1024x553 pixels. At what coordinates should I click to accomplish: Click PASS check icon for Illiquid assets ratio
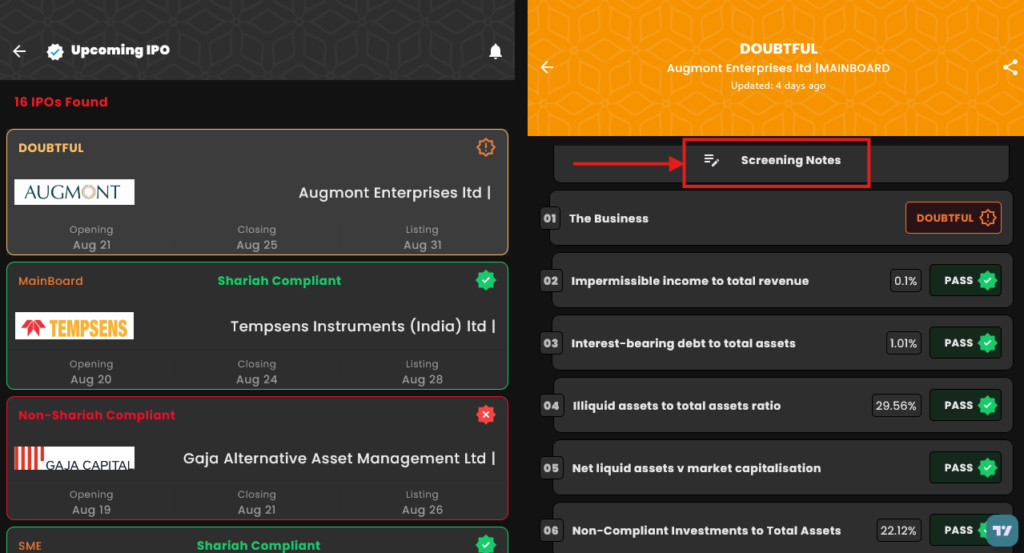coord(987,405)
